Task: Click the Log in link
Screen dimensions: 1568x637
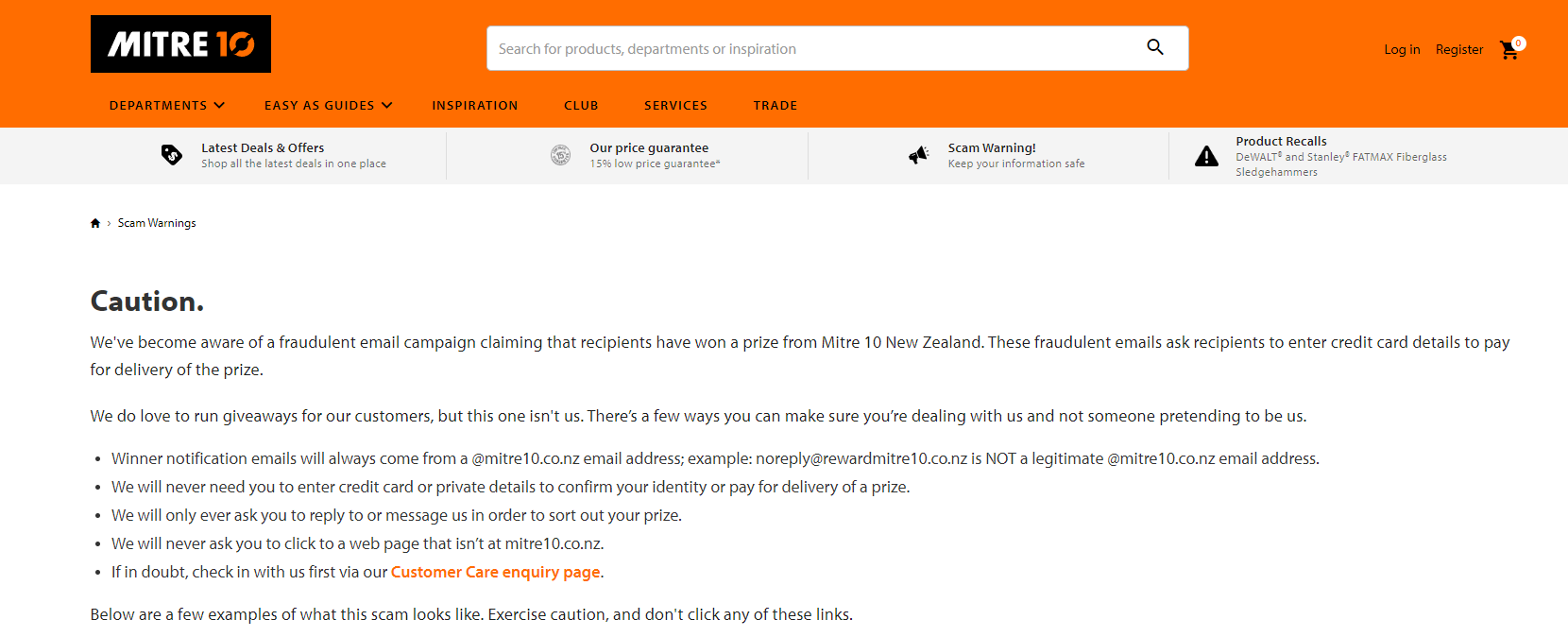Action: [1402, 50]
